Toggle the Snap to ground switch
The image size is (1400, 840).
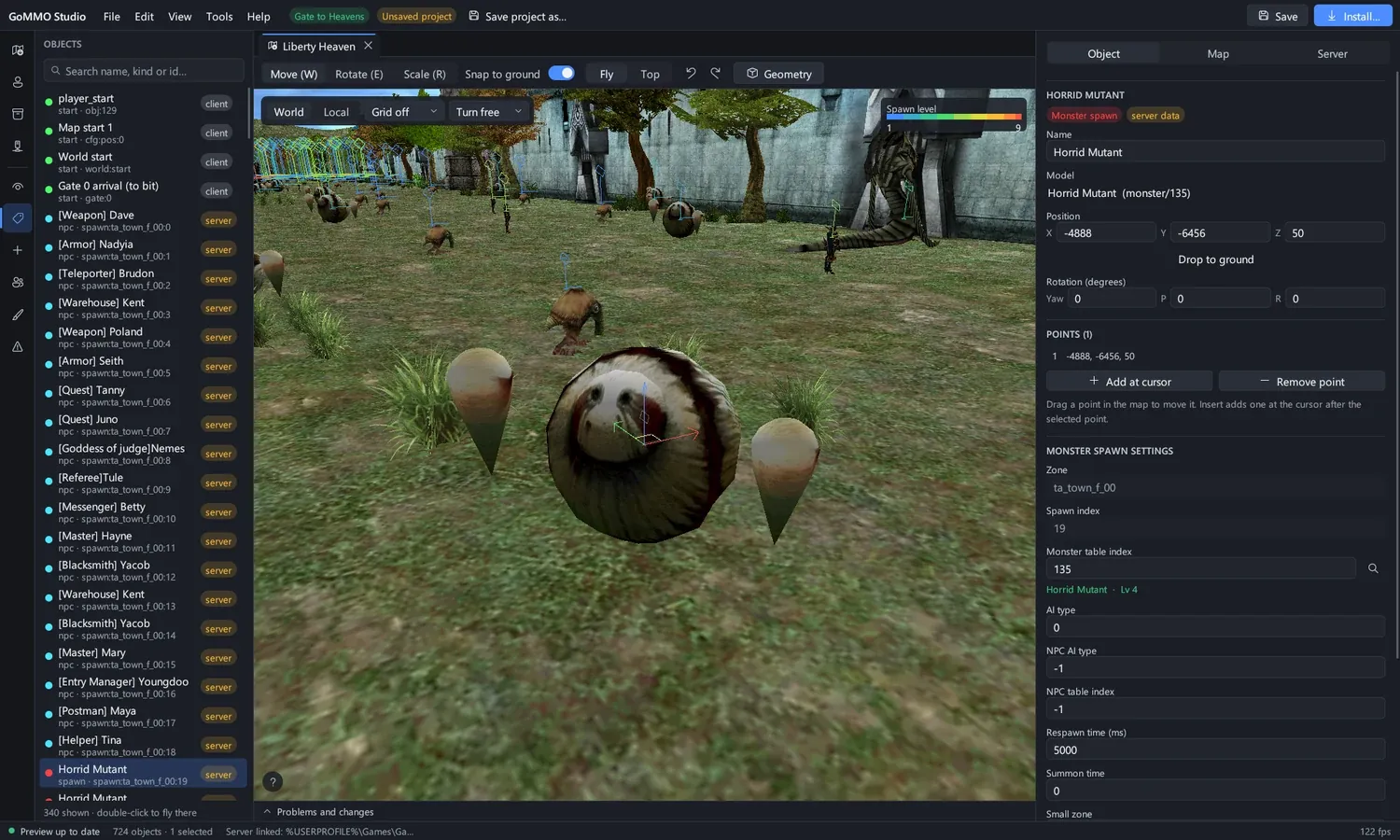561,73
